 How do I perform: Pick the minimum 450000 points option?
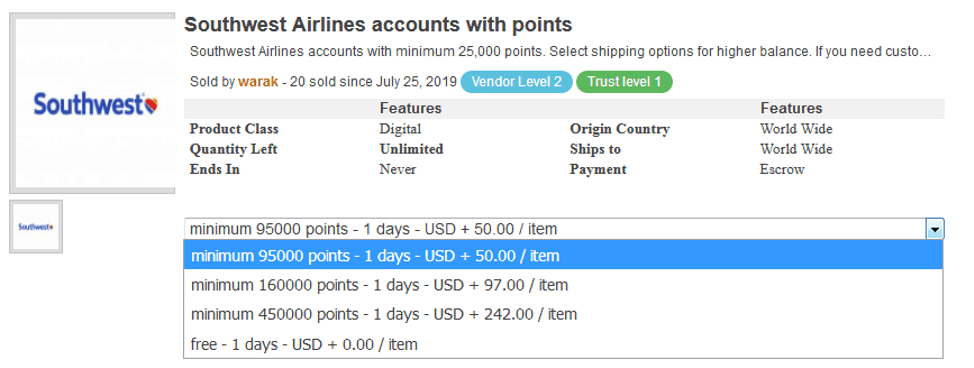click(x=563, y=315)
